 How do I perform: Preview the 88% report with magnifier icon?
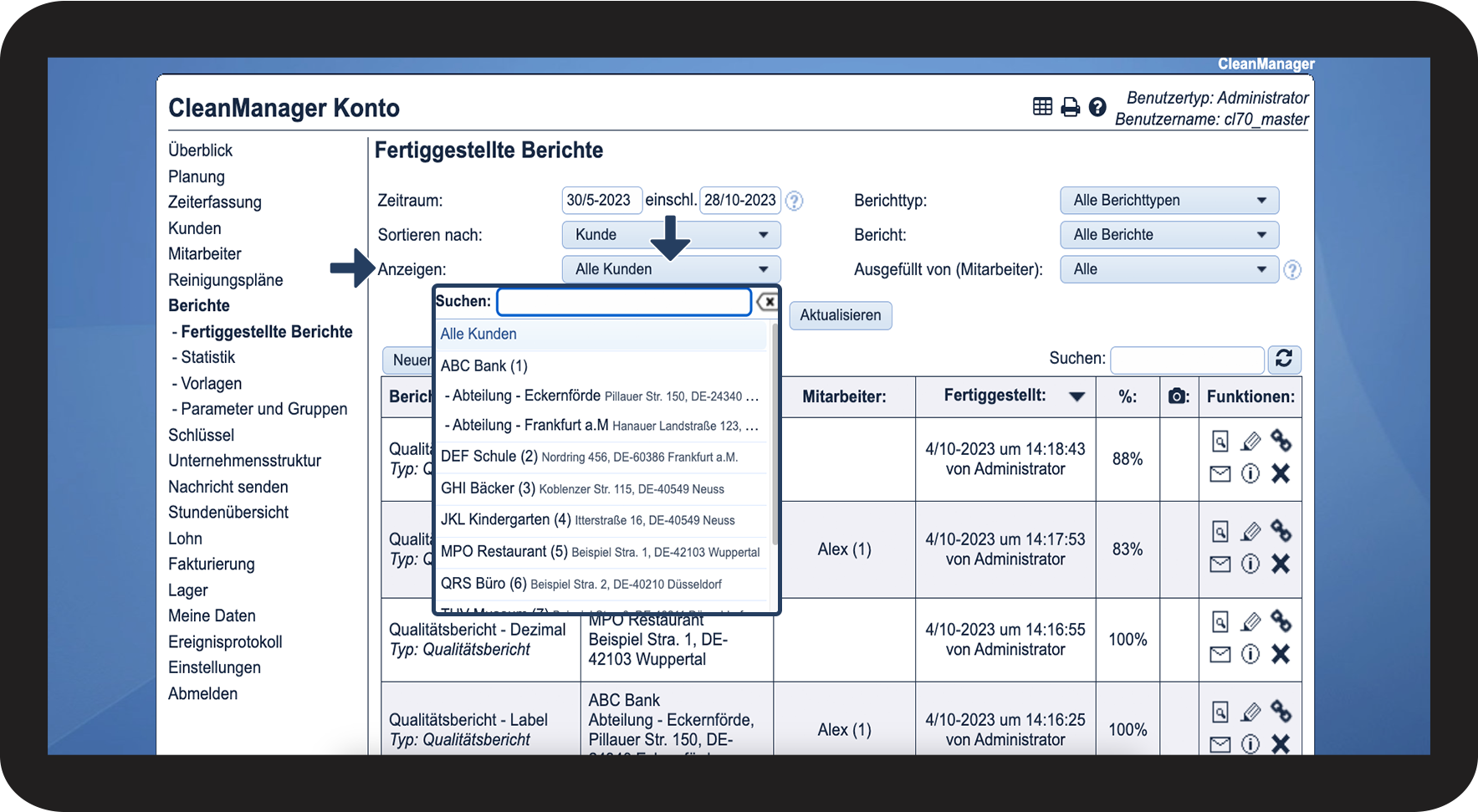click(1220, 441)
